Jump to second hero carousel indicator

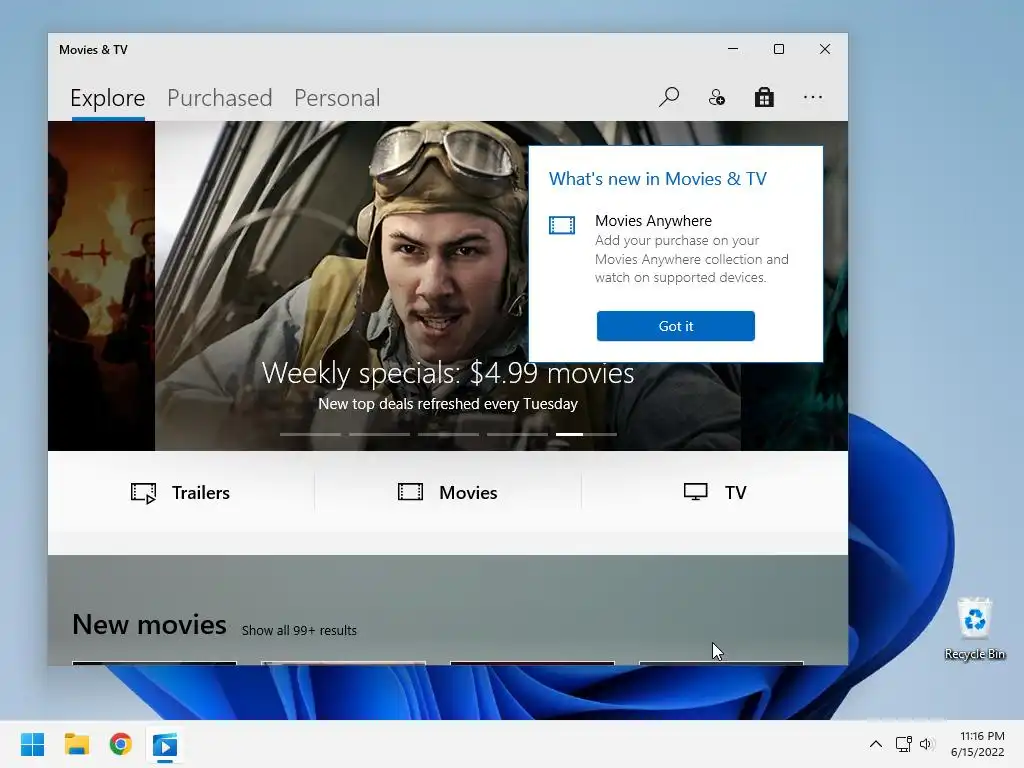click(x=379, y=434)
